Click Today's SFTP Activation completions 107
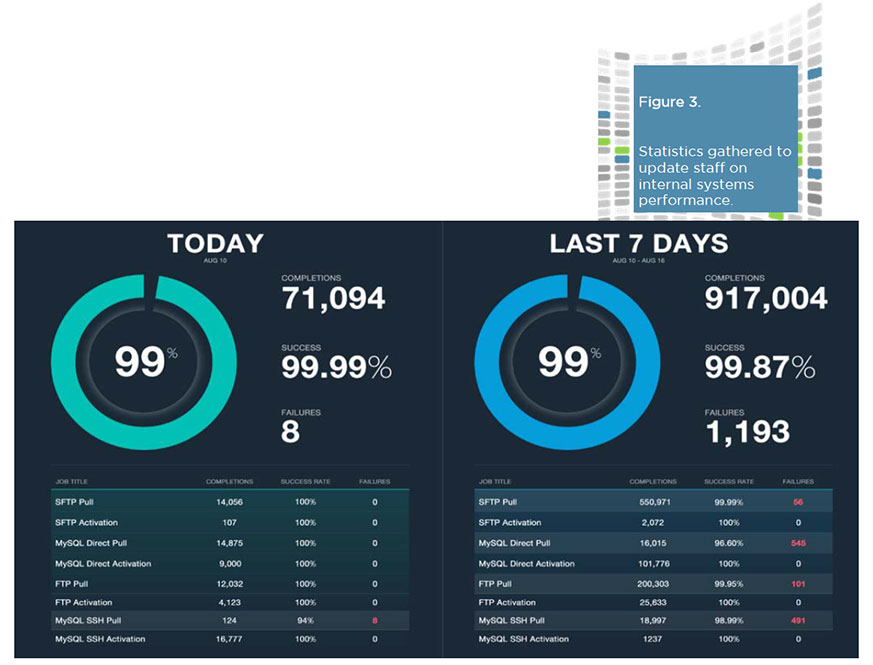This screenshot has width=873, height=665. pyautogui.click(x=229, y=522)
